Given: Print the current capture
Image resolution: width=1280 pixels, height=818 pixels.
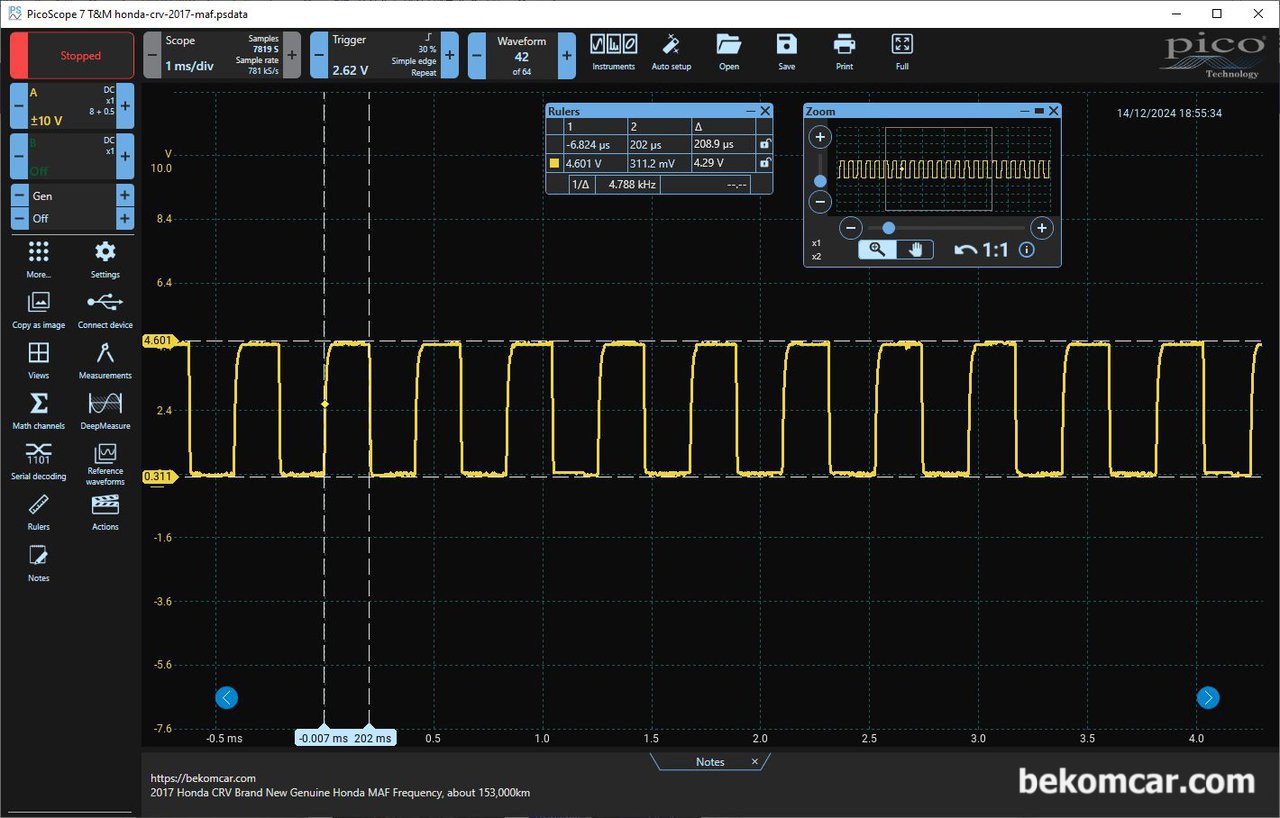Looking at the screenshot, I should coord(844,52).
